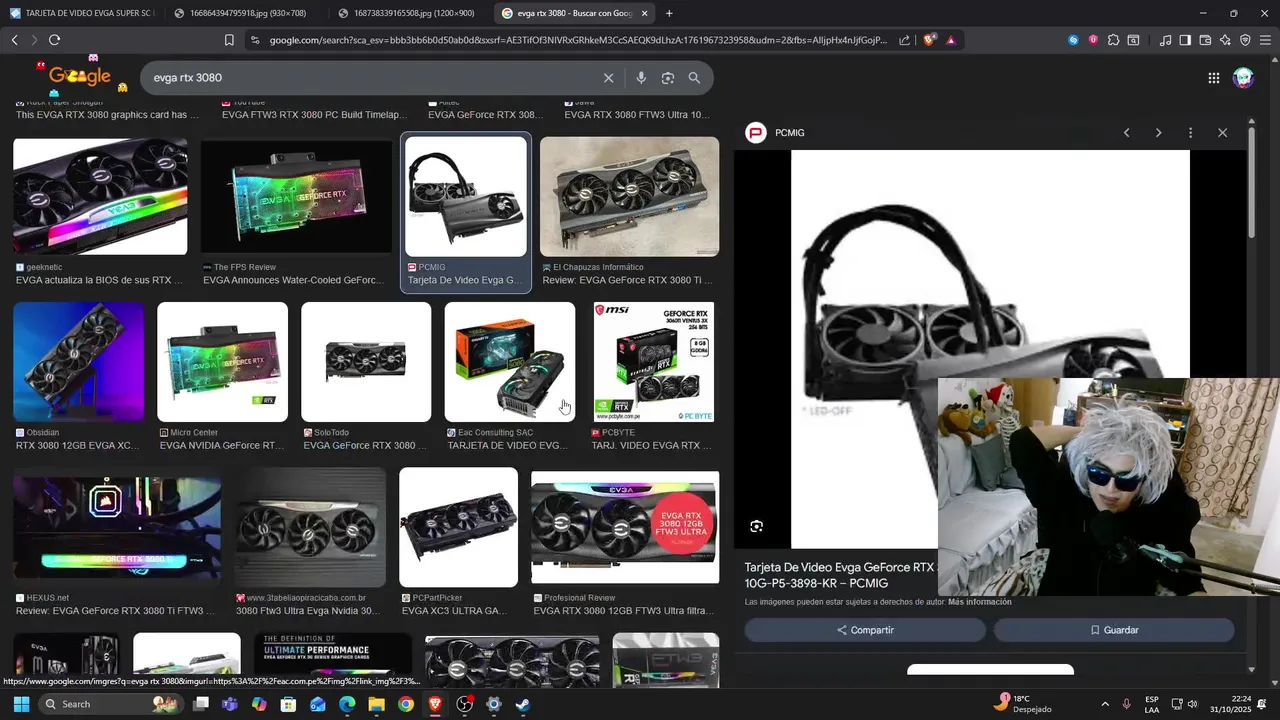
Task: Open Microsoft Store from the taskbar
Action: pyautogui.click(x=289, y=704)
